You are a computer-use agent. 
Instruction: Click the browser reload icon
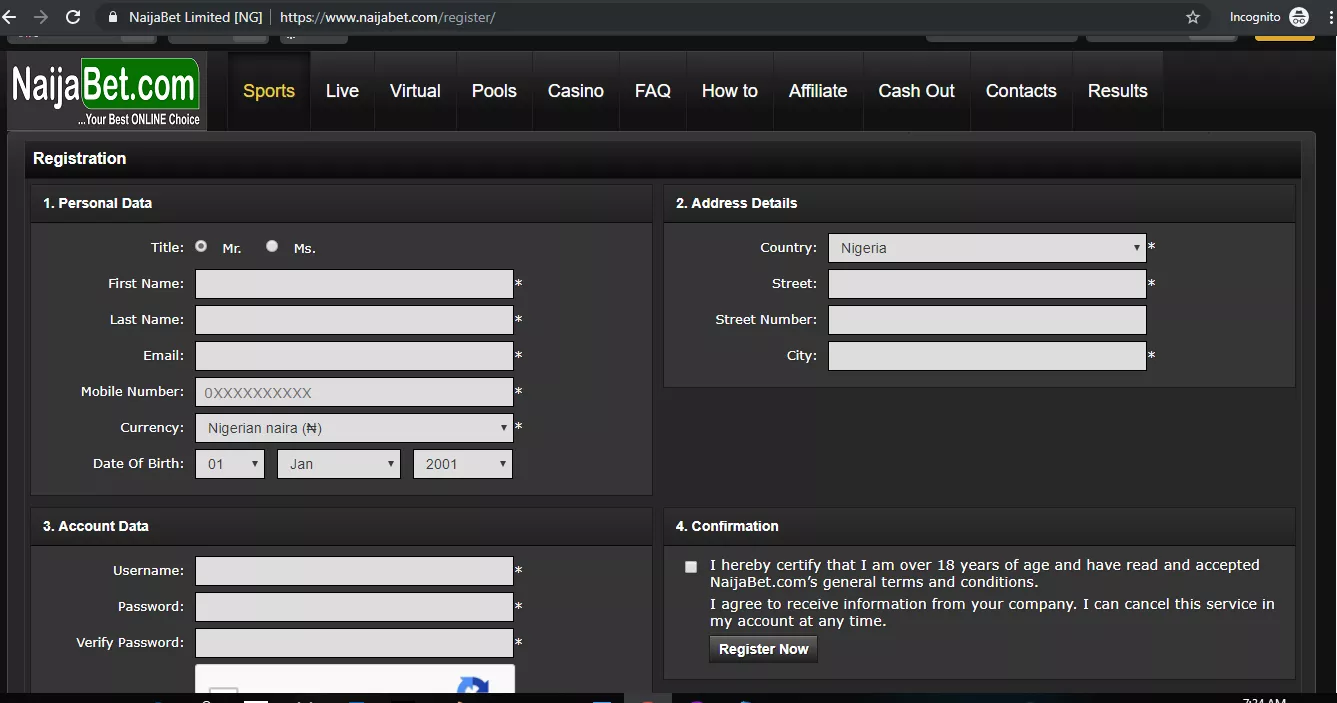(73, 17)
